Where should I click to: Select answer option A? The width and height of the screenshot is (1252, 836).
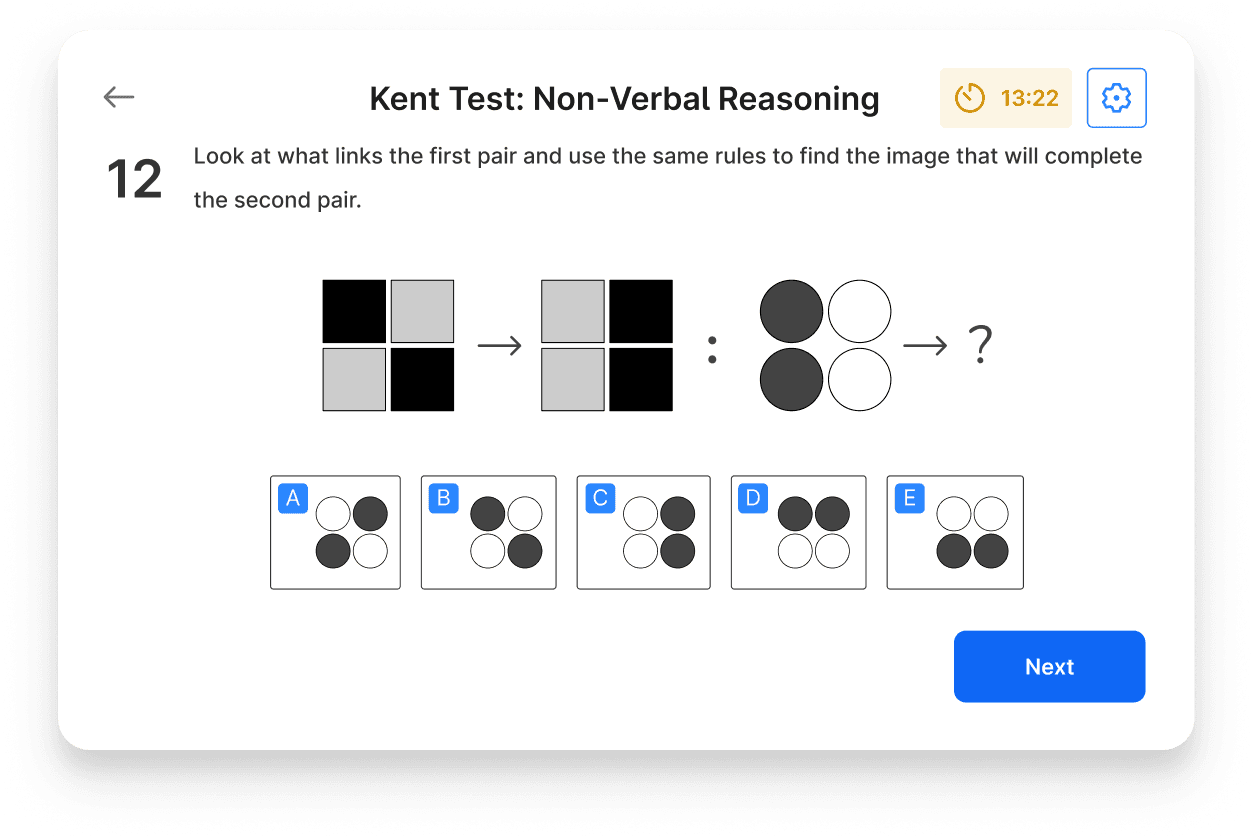335,532
